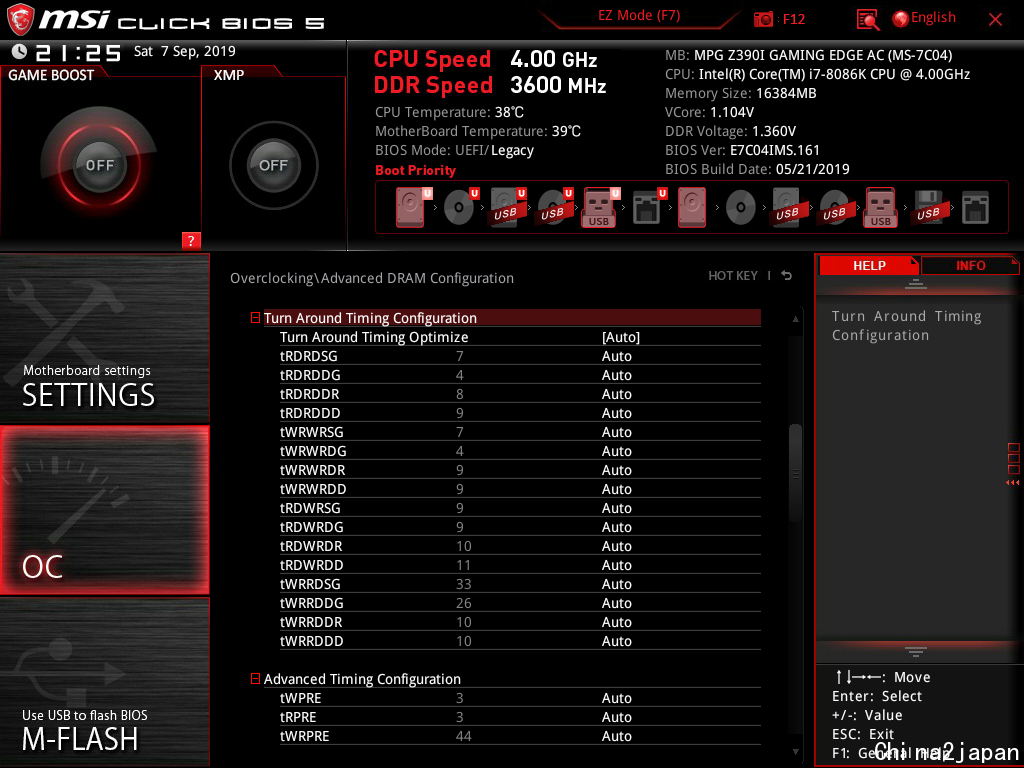Image resolution: width=1024 pixels, height=768 pixels.
Task: Select the tWRRDDD timing row
Action: tap(520, 640)
